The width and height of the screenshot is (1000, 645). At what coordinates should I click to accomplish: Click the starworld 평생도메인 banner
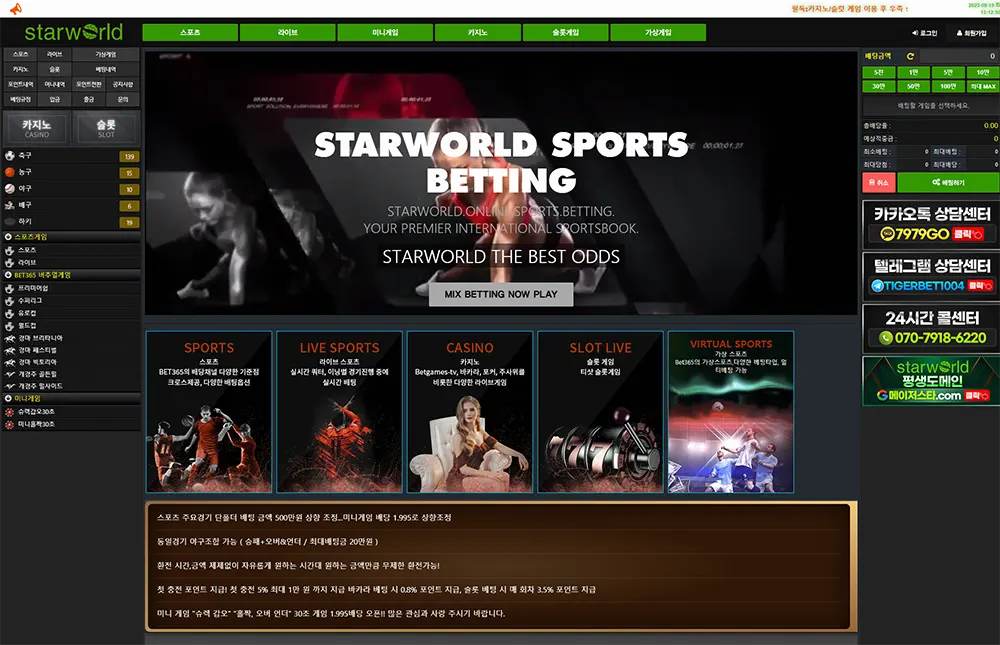click(x=931, y=381)
